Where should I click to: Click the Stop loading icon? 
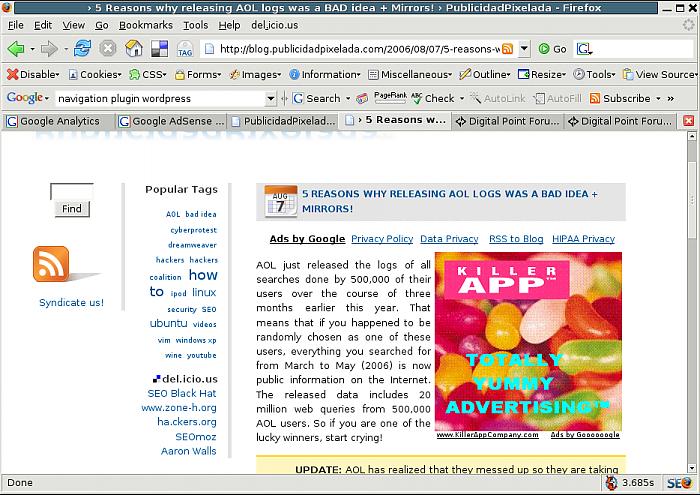108,48
